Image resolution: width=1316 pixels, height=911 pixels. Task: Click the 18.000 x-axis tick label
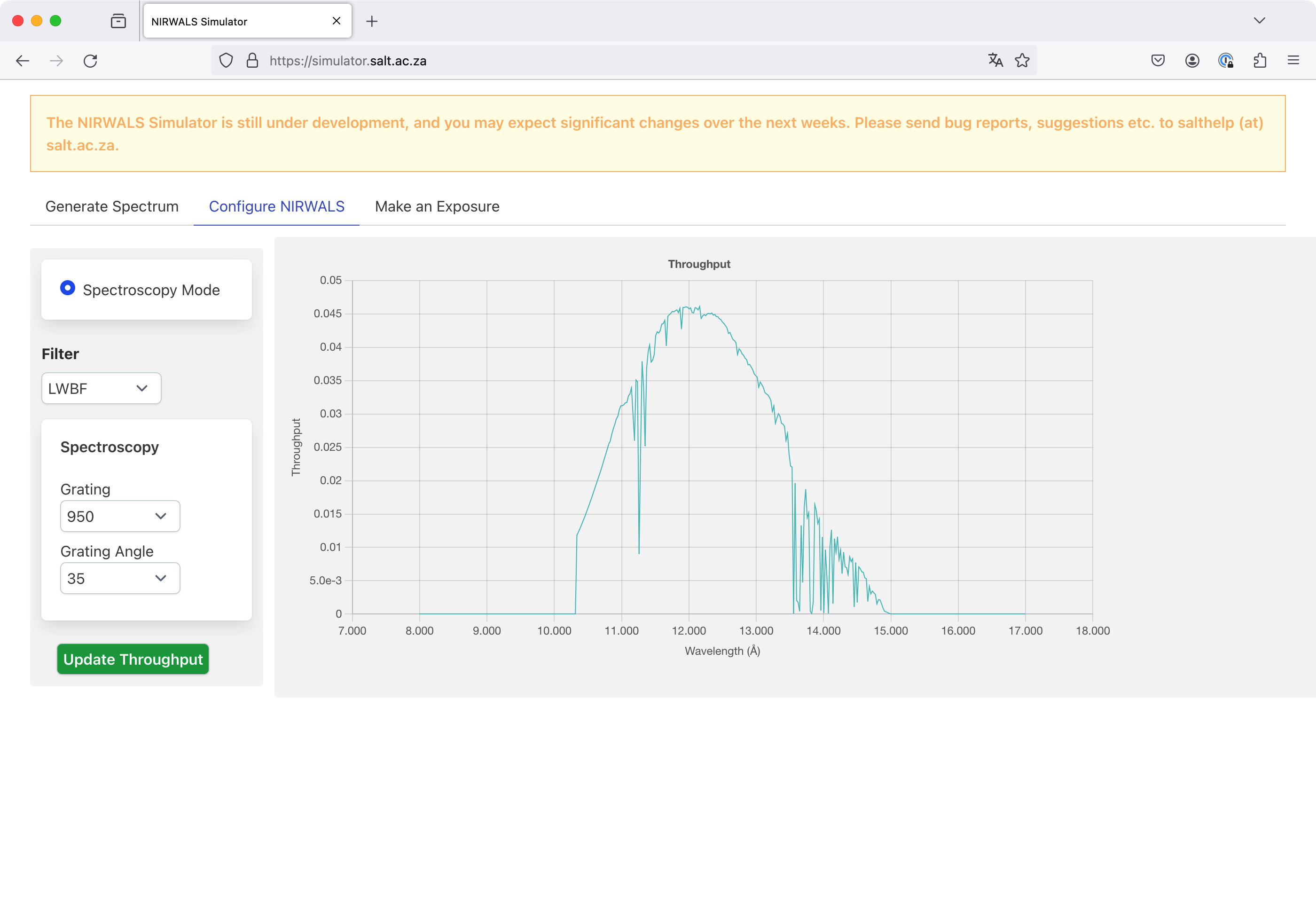click(1093, 631)
